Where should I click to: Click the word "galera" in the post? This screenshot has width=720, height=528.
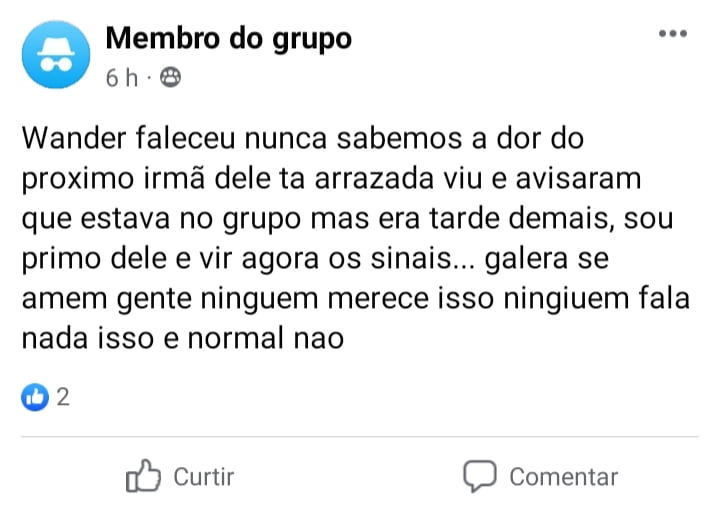point(527,259)
